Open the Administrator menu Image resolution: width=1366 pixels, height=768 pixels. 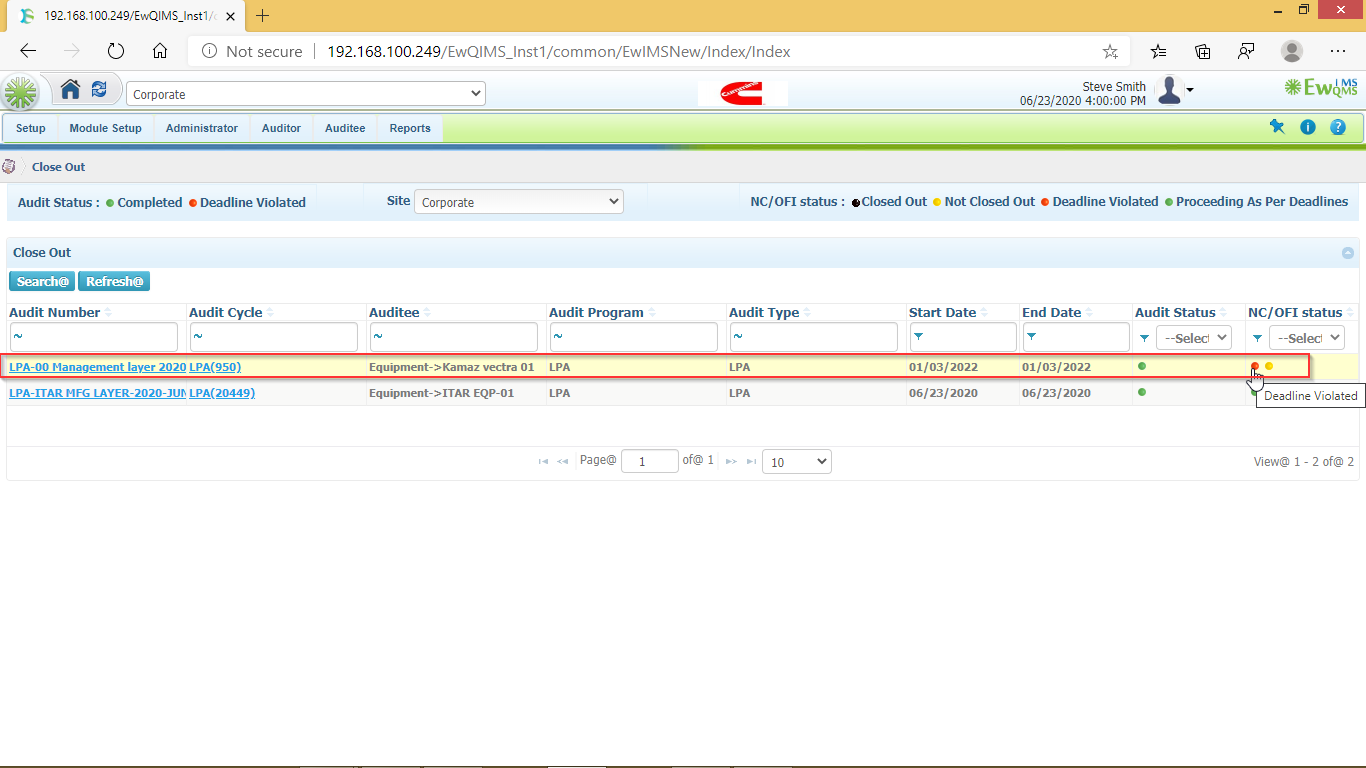202,128
